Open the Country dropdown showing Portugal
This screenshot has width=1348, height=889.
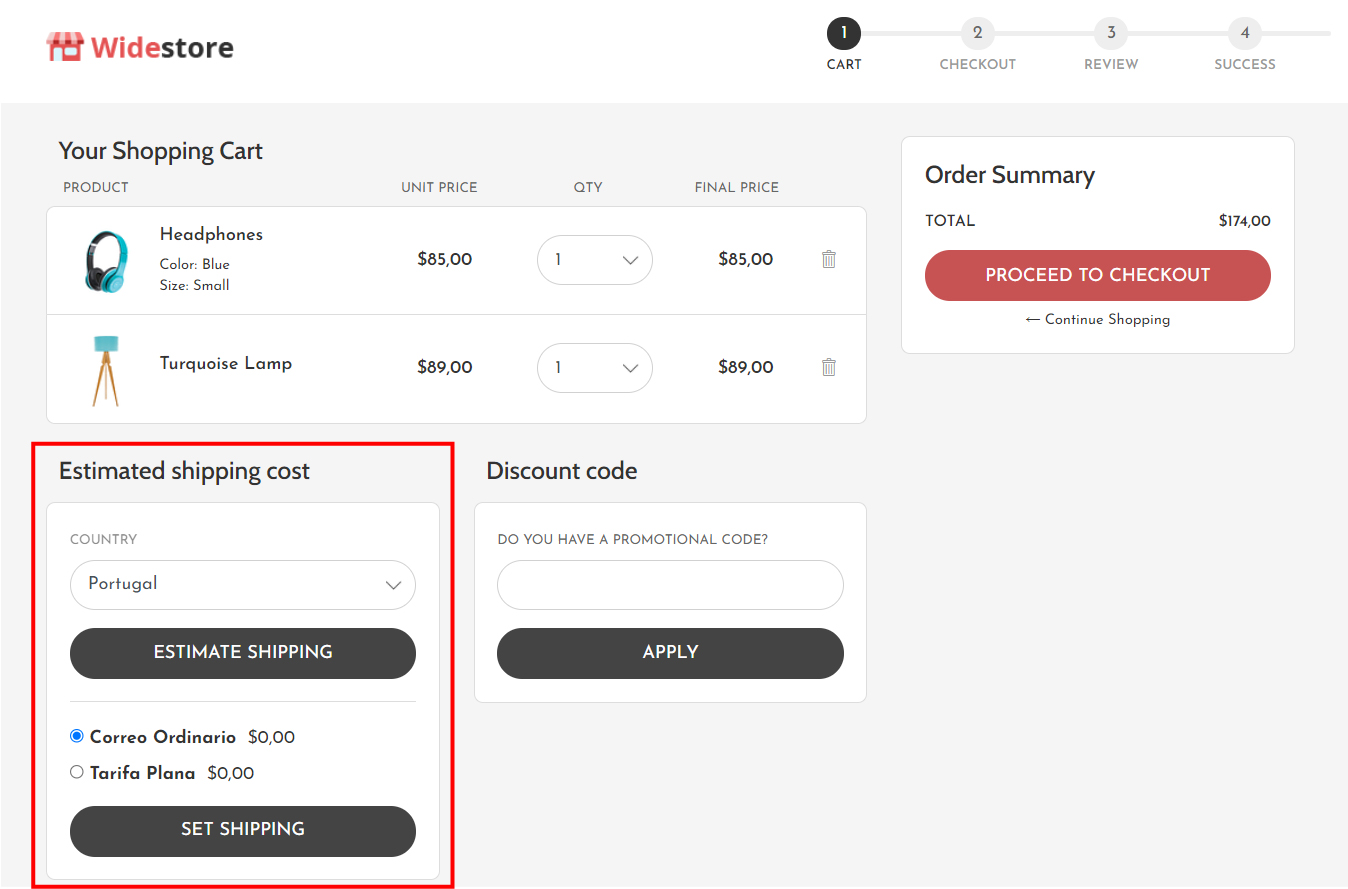(243, 585)
